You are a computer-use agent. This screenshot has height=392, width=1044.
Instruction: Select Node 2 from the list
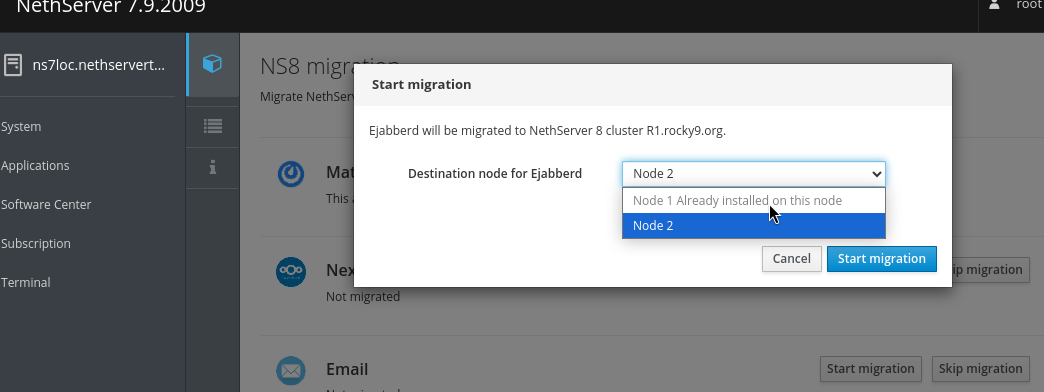(x=754, y=226)
